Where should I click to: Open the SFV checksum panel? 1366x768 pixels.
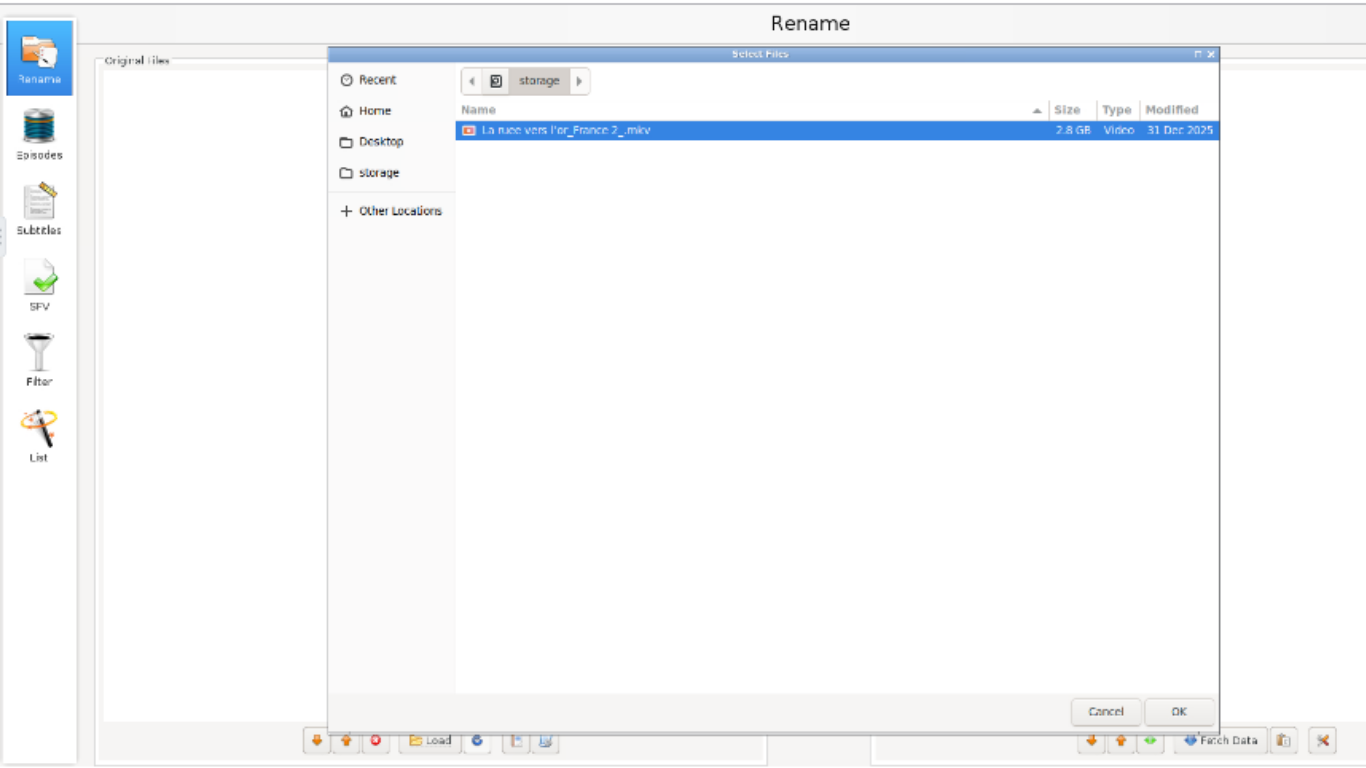click(39, 285)
